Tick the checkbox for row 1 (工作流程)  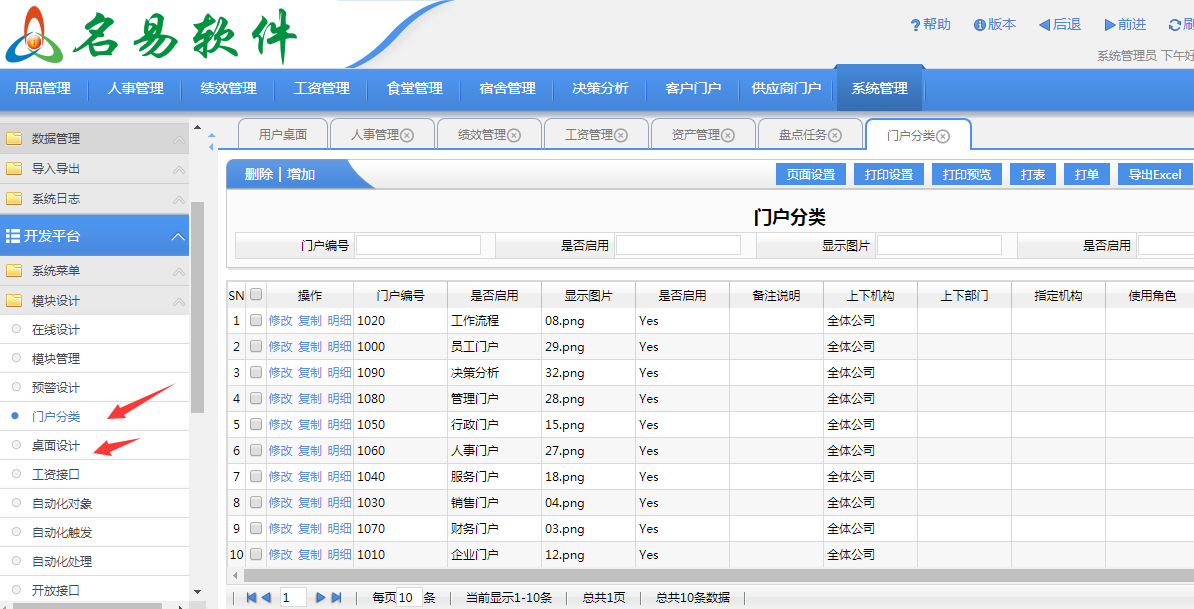tap(256, 321)
